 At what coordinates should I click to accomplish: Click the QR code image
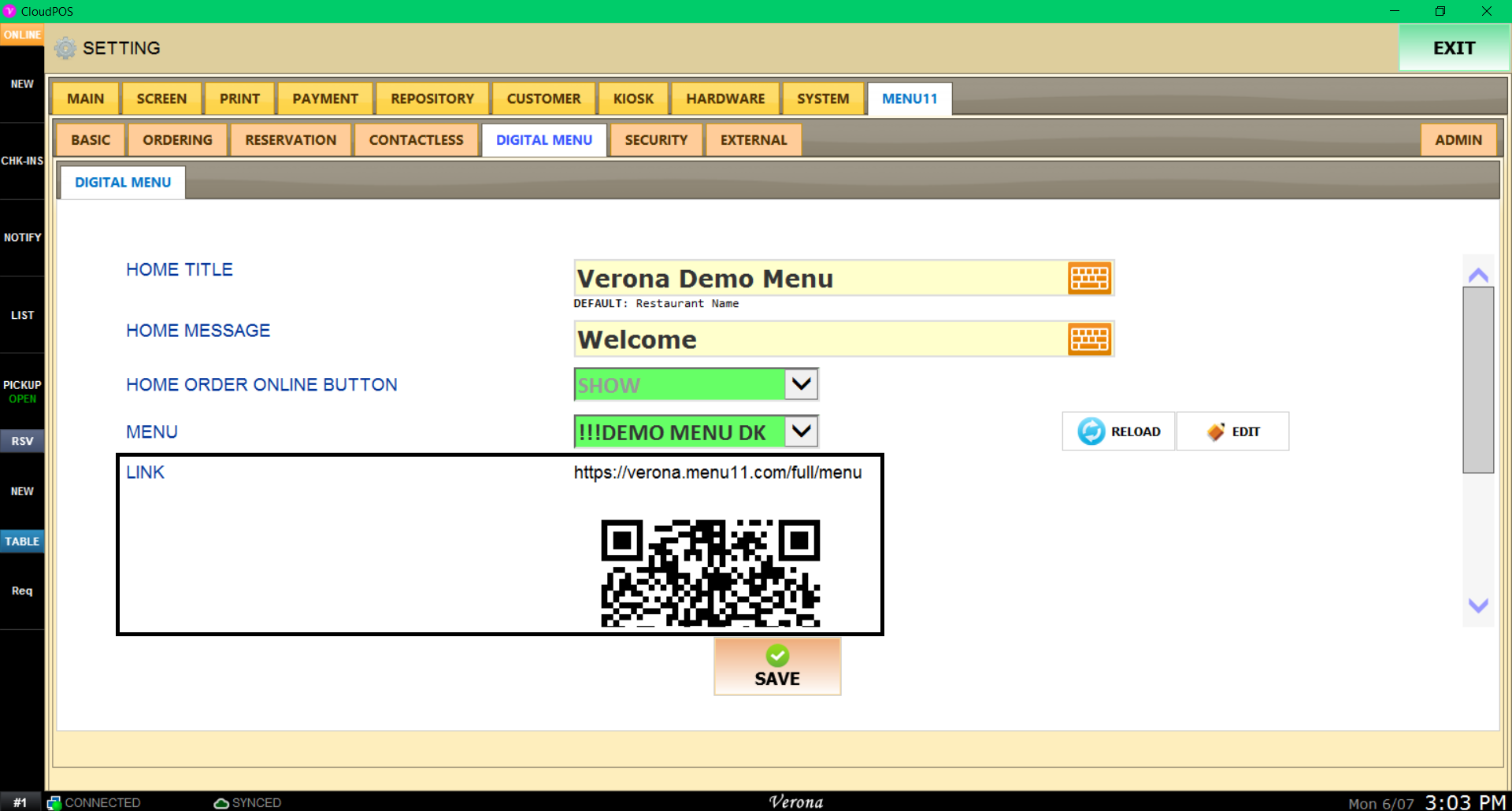pyautogui.click(x=710, y=573)
